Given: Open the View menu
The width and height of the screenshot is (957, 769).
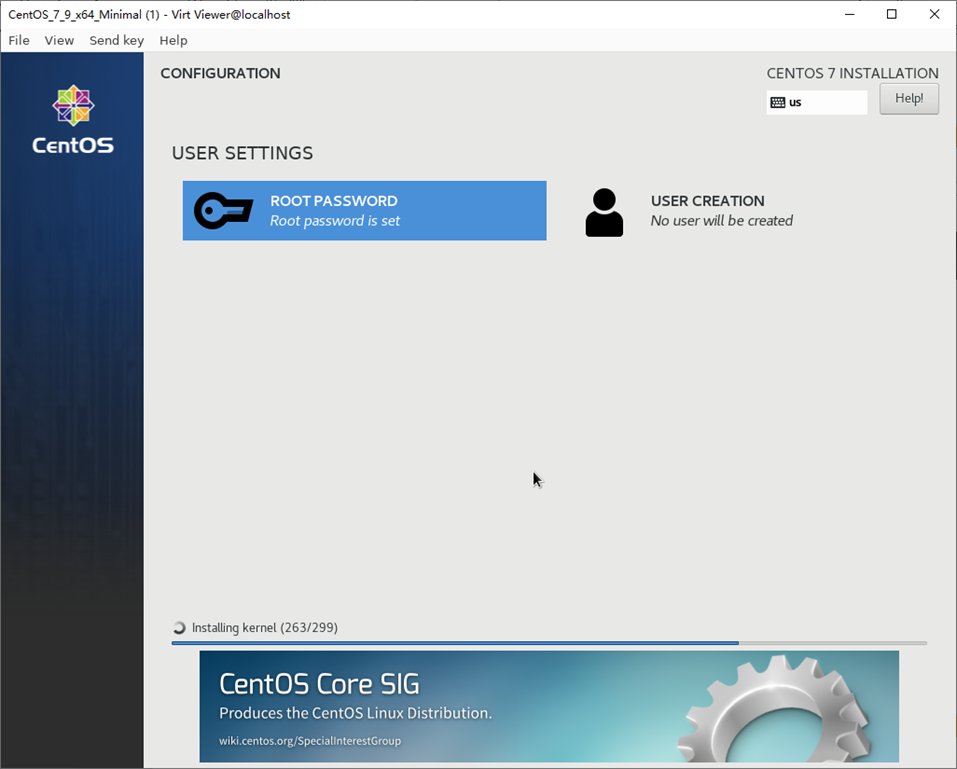Looking at the screenshot, I should pyautogui.click(x=59, y=40).
